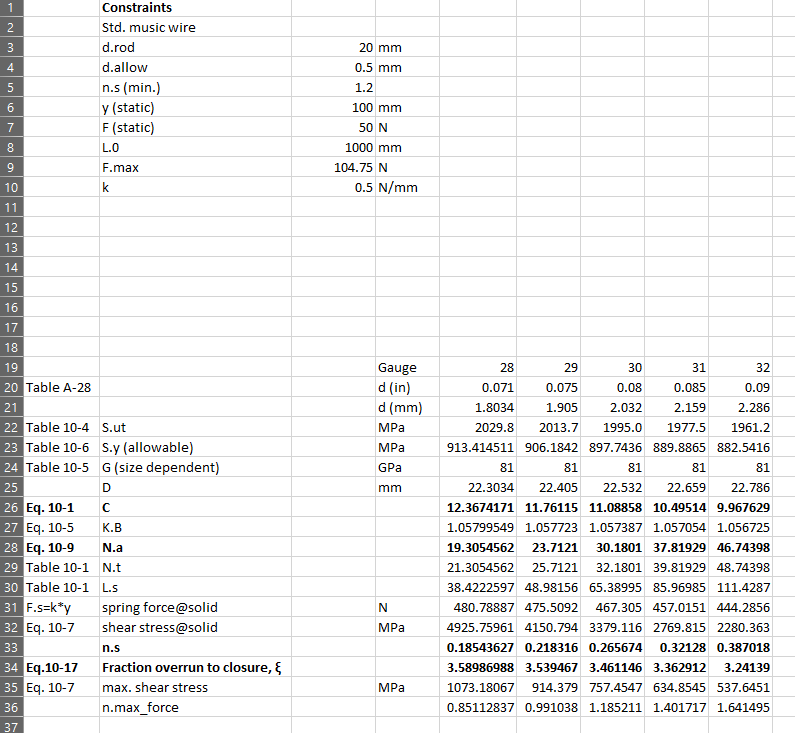Select row header 1
The image size is (795, 733).
pos(11,8)
